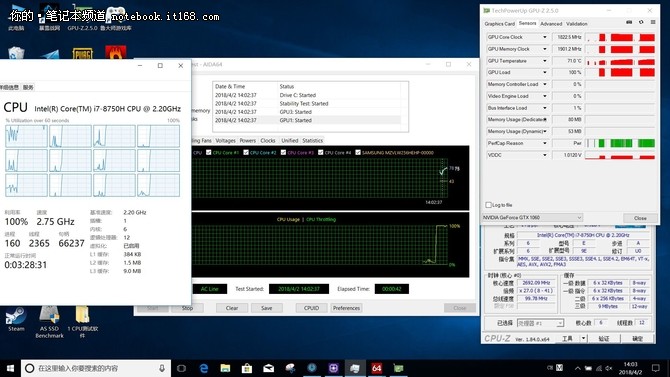
Task: Launch Microsoft Edge from taskbar
Action: pos(204,368)
